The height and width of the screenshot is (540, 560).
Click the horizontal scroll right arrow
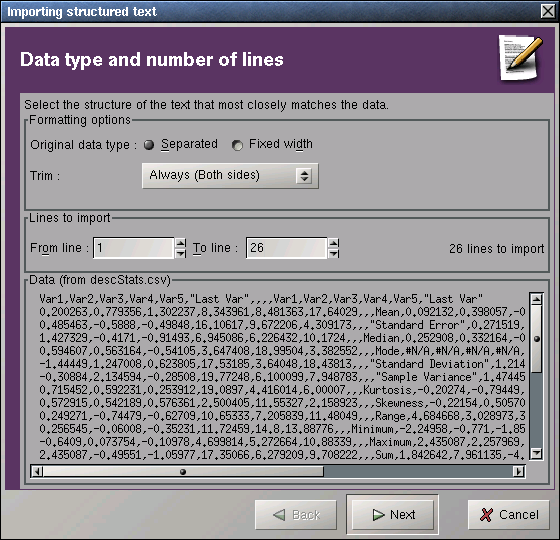pos(519,472)
